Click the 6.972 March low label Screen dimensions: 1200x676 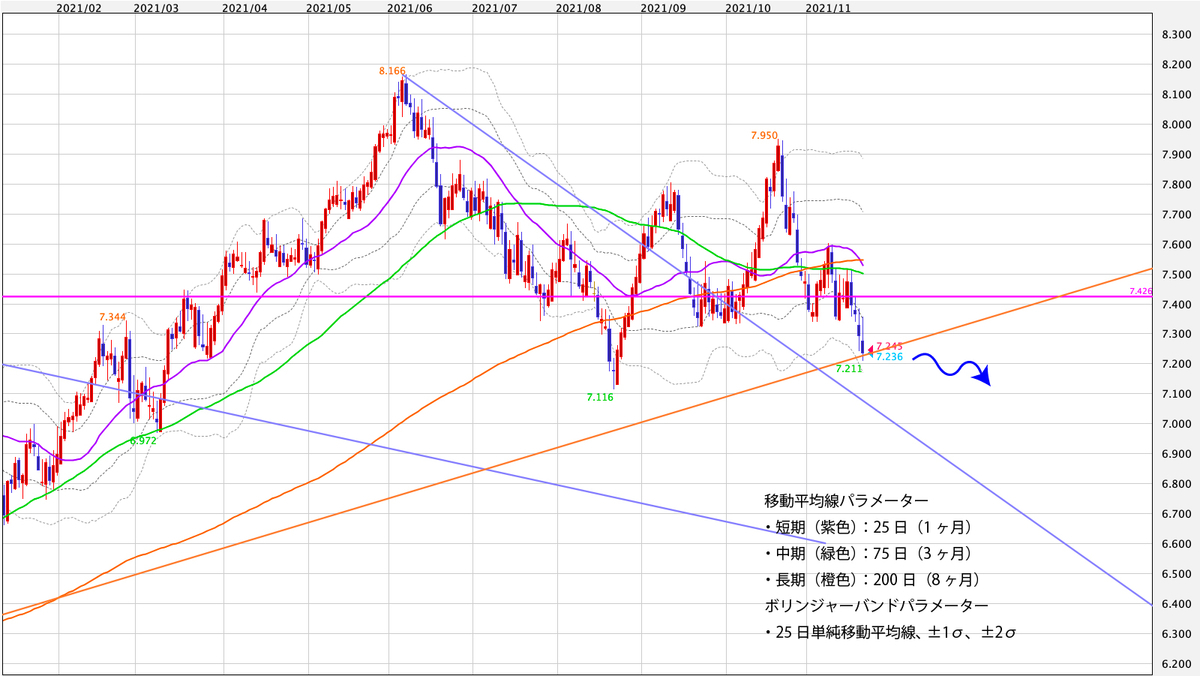(142, 440)
